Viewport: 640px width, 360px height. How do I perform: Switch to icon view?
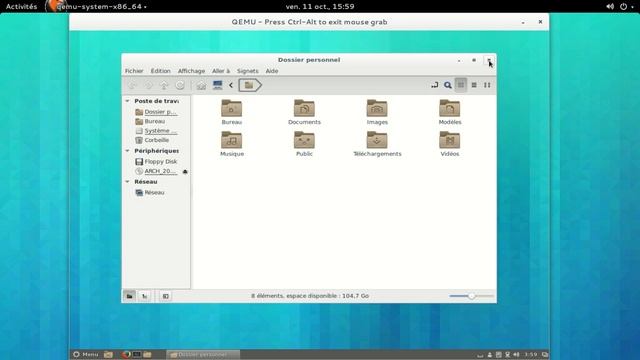(461, 85)
